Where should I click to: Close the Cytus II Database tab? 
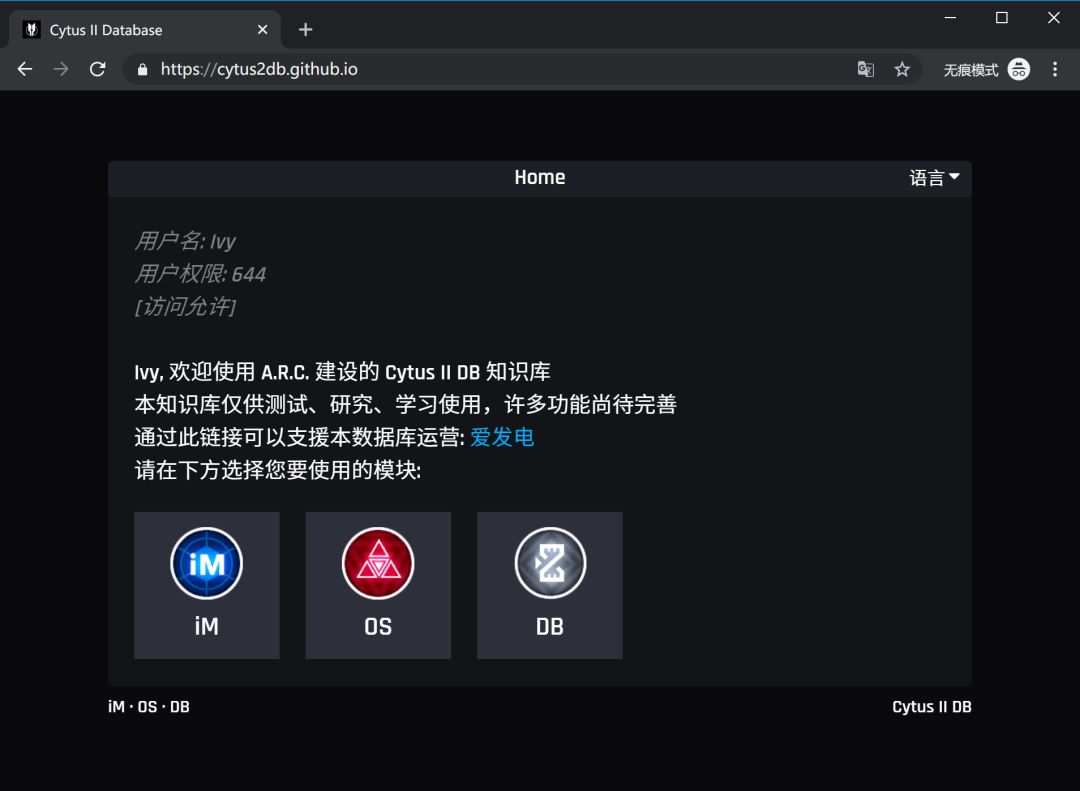(262, 30)
